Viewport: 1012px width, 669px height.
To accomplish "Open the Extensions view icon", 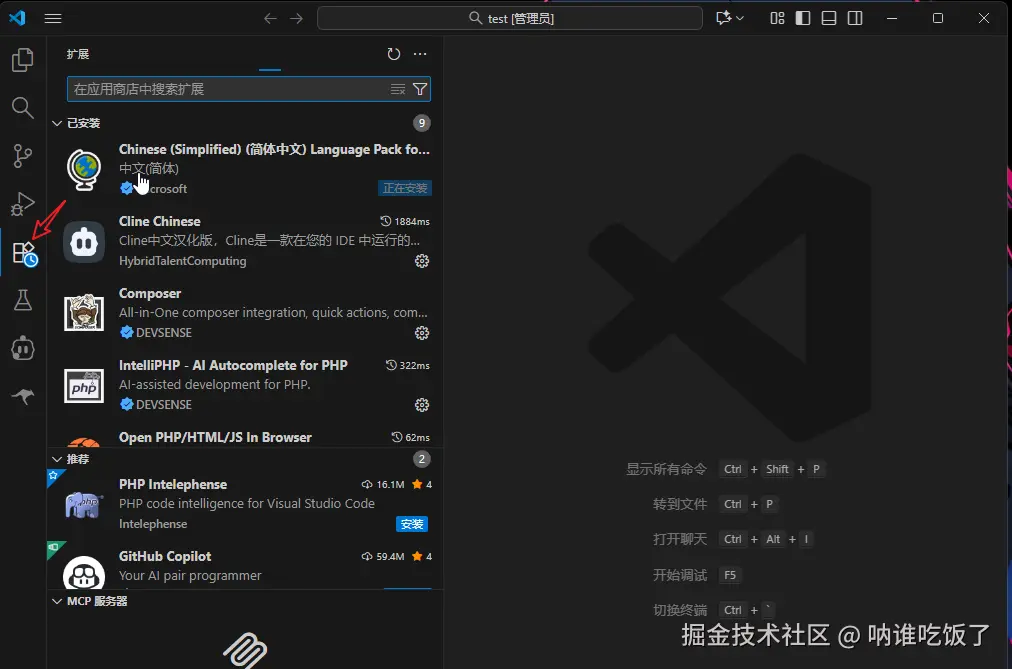I will [25, 253].
